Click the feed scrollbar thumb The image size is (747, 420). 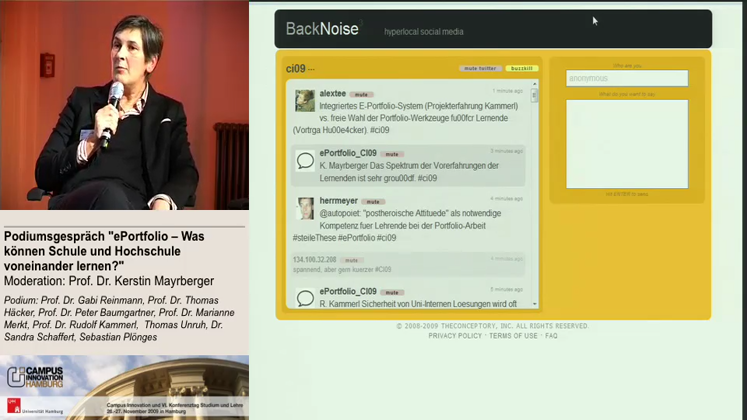(534, 97)
